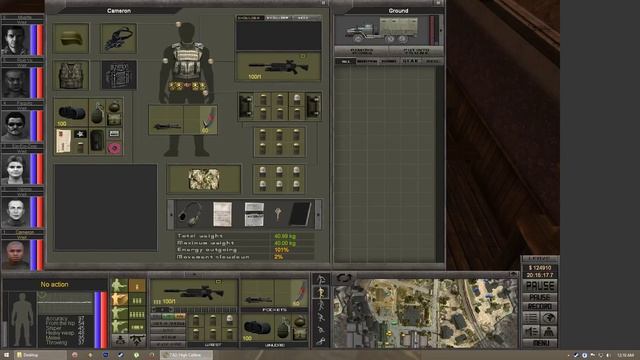Switch to the GEAR tab in Ground panel
The image size is (640, 360).
[410, 61]
